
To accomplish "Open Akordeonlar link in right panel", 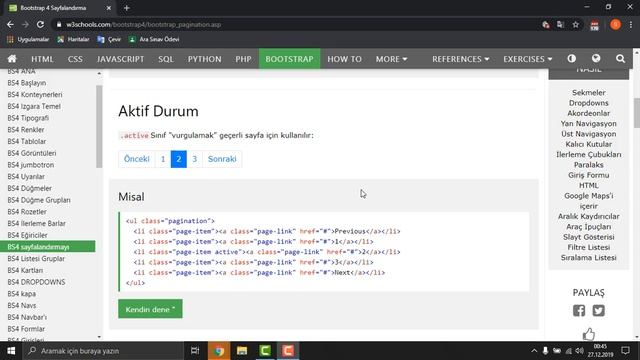I will pos(589,113).
